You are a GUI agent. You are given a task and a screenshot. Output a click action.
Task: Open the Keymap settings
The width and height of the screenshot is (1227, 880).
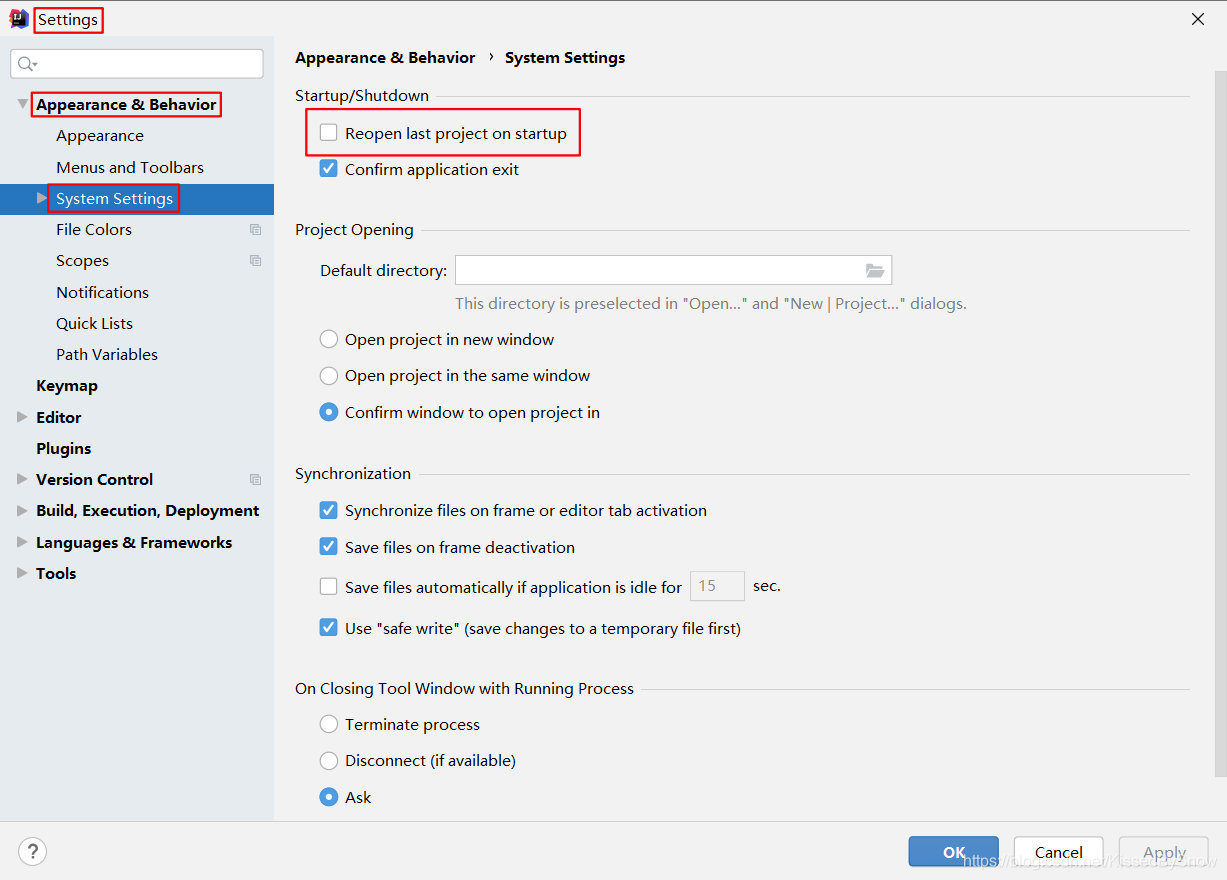click(x=67, y=386)
